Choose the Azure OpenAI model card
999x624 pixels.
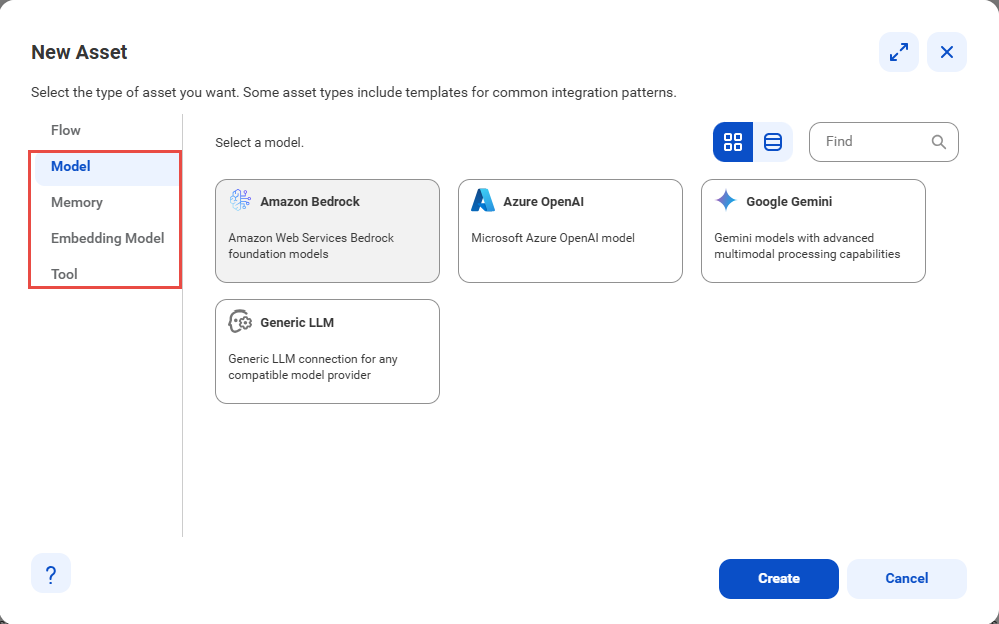coord(570,231)
